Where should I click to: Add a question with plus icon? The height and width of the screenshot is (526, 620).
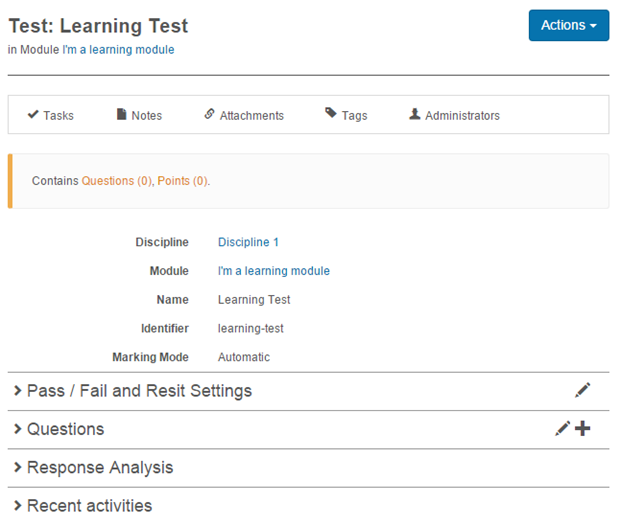click(583, 429)
